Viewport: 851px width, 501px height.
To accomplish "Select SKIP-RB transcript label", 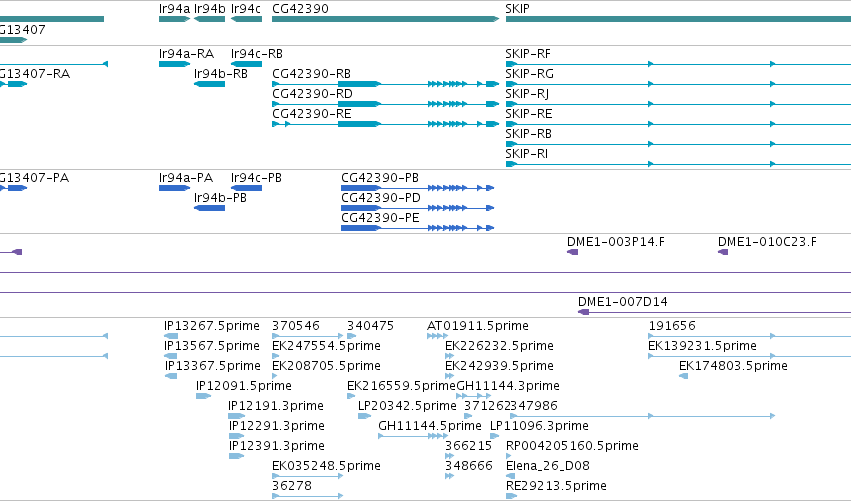I will 529,134.
